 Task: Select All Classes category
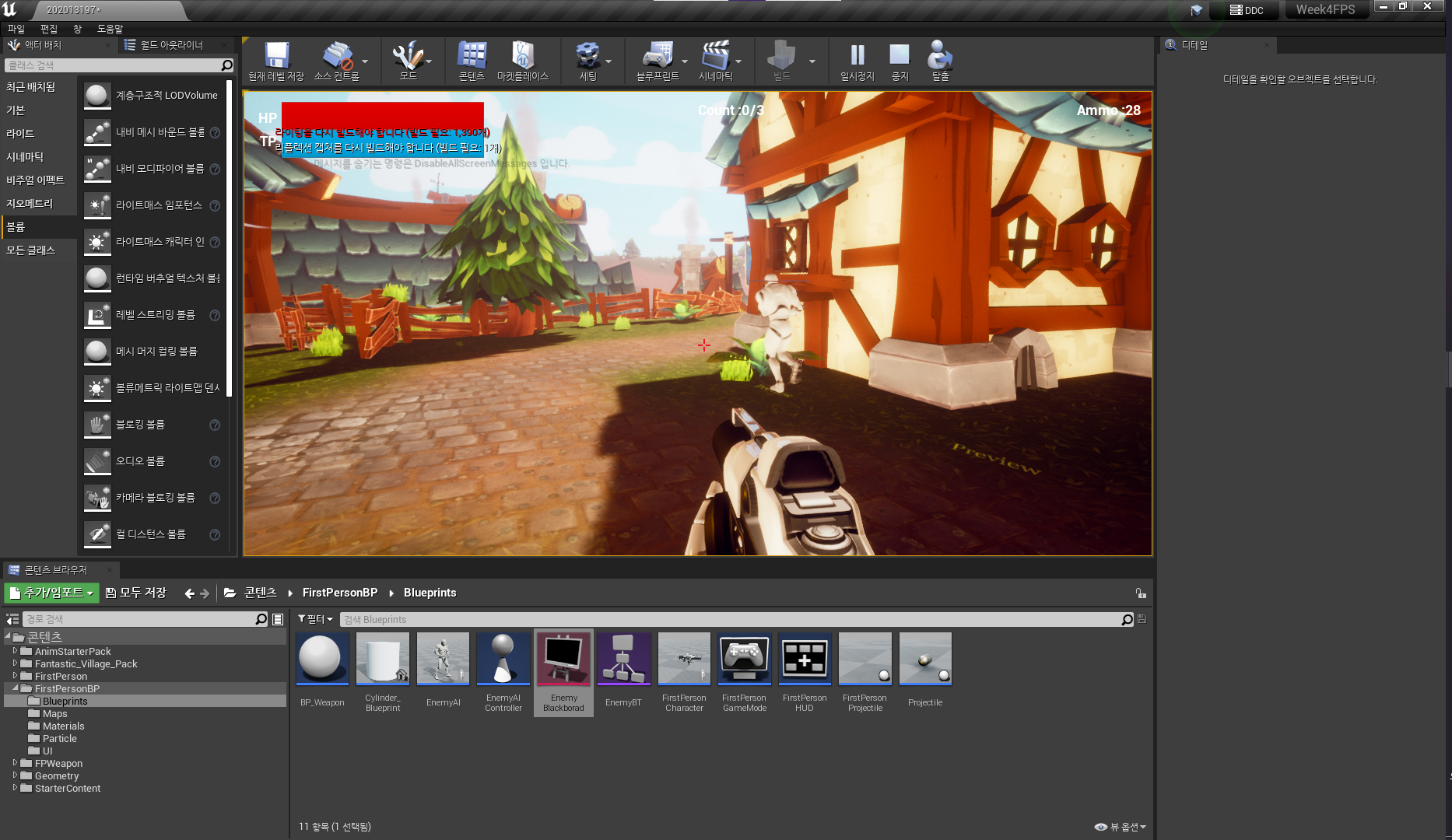tap(30, 250)
